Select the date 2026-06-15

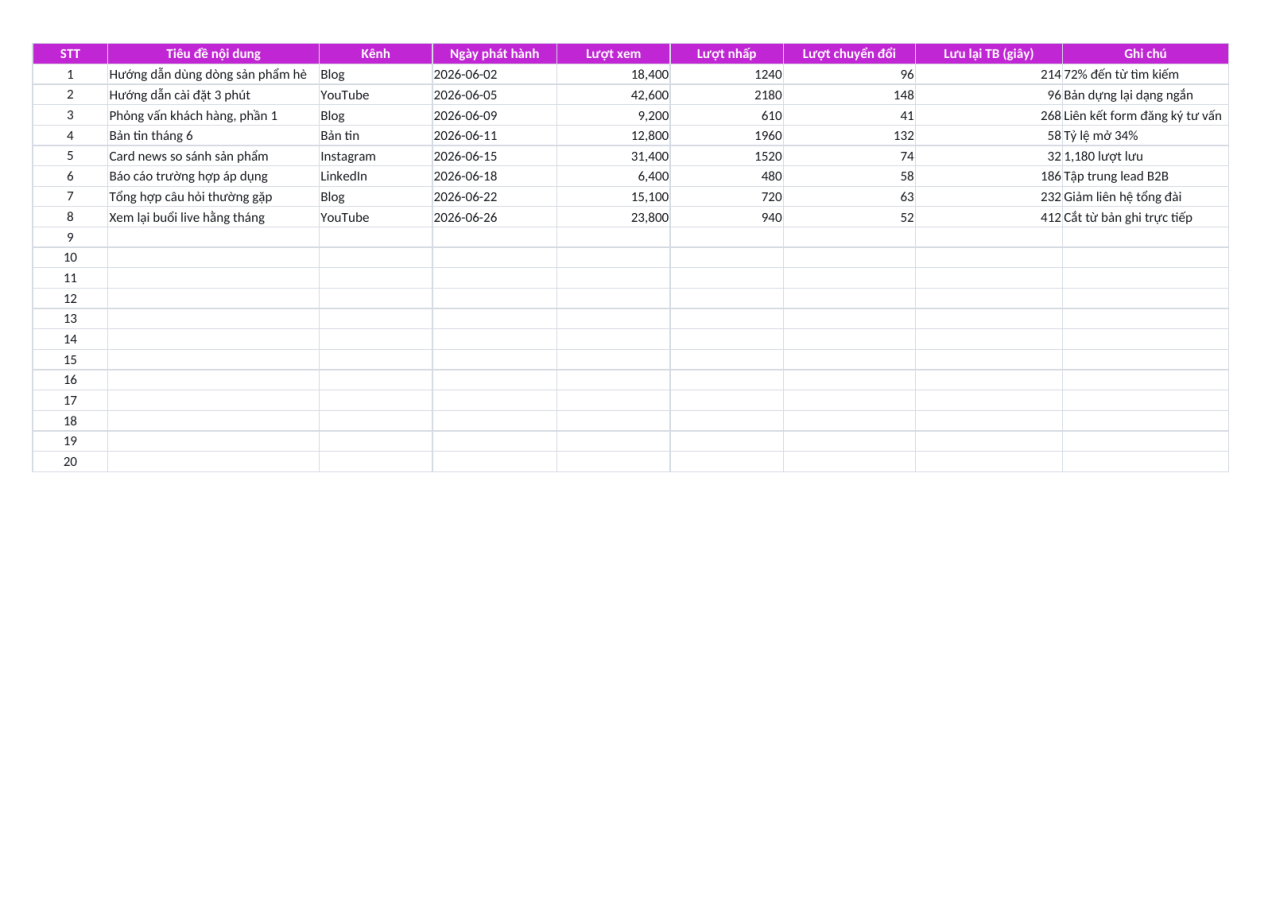tap(494, 156)
